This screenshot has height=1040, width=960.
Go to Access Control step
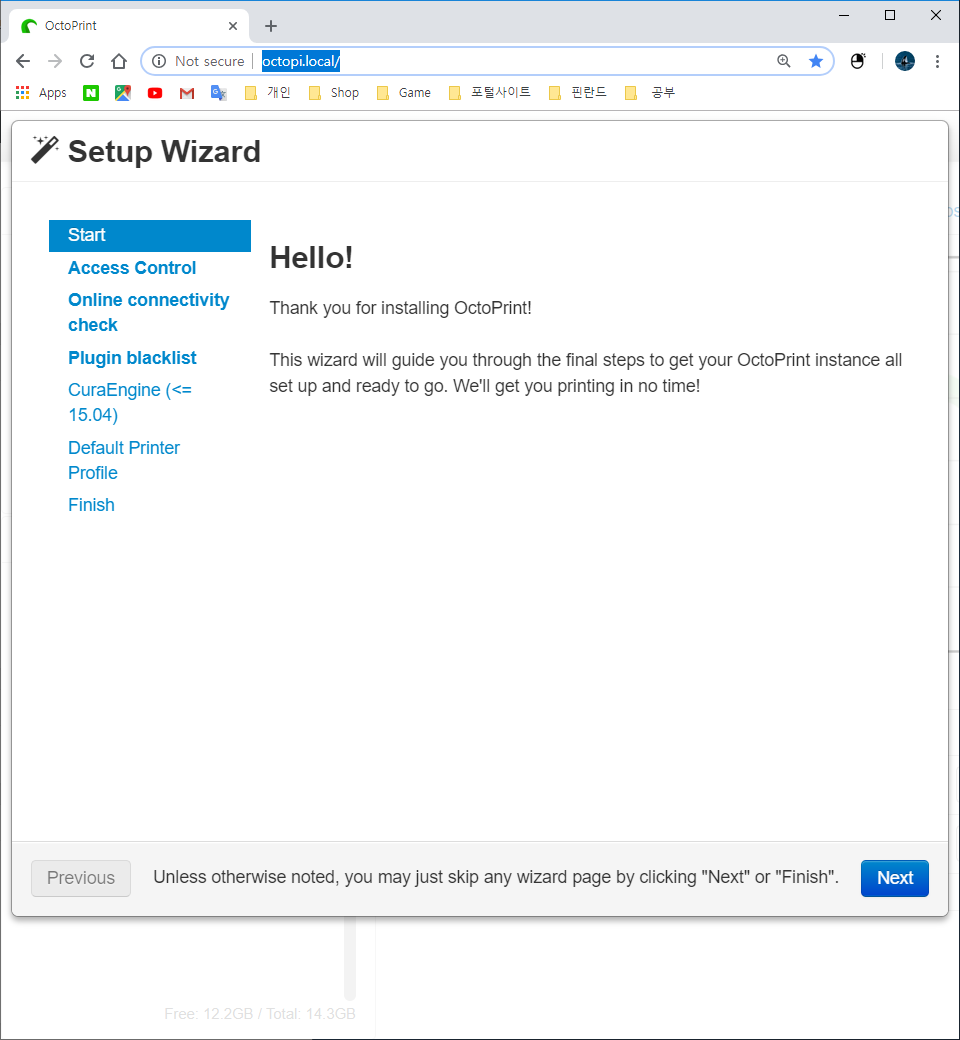click(x=132, y=268)
